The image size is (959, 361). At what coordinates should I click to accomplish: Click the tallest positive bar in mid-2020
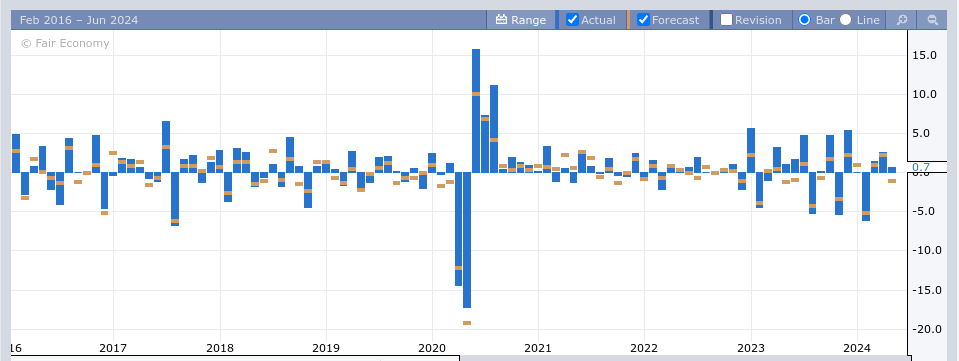point(476,111)
